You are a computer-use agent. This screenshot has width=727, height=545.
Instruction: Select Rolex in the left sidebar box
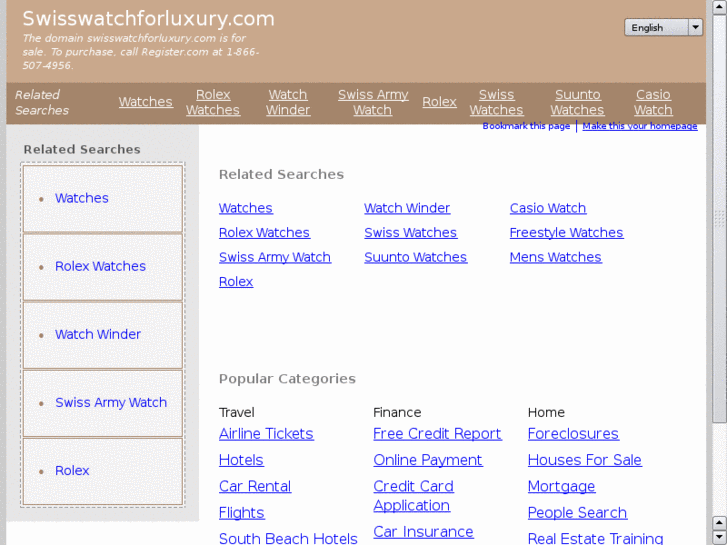point(72,471)
